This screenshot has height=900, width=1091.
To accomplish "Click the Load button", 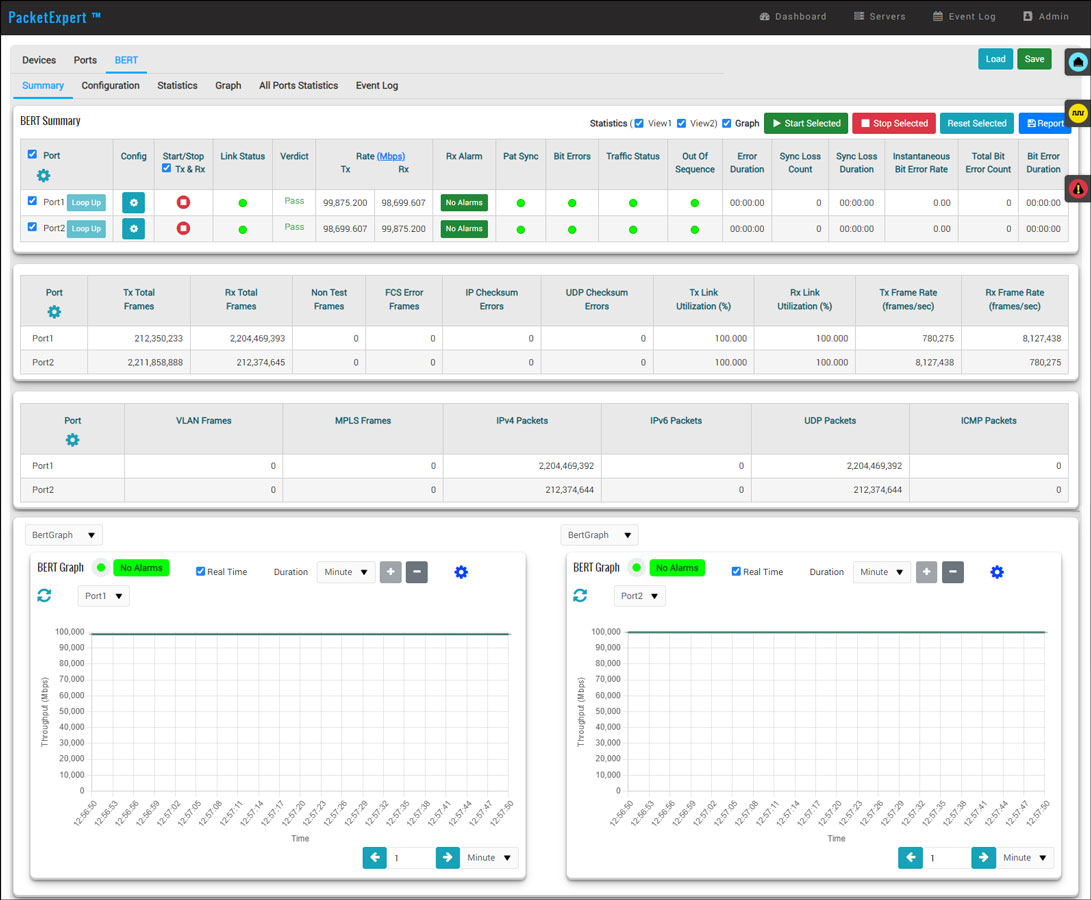I will click(x=996, y=59).
